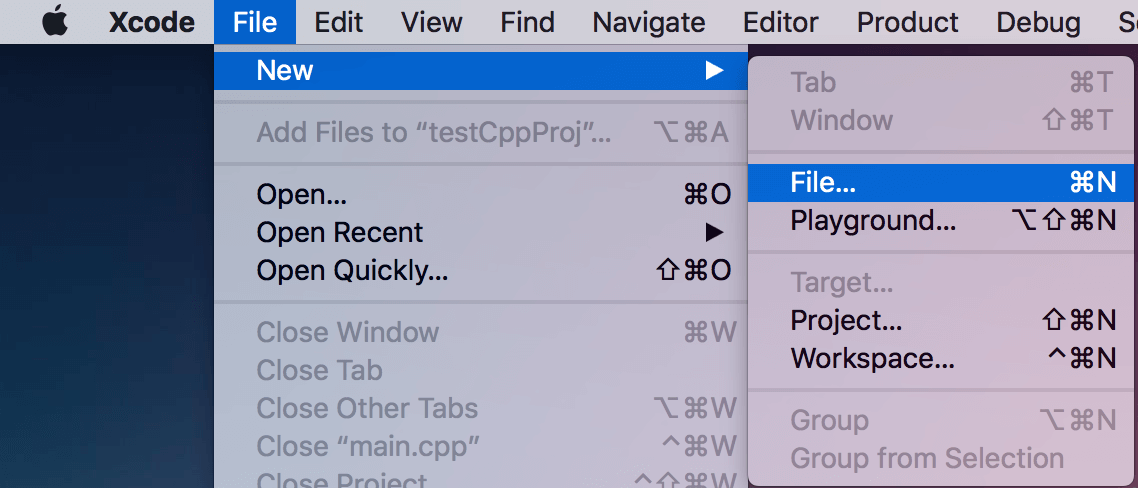
Task: Open the Find menu
Action: point(527,22)
